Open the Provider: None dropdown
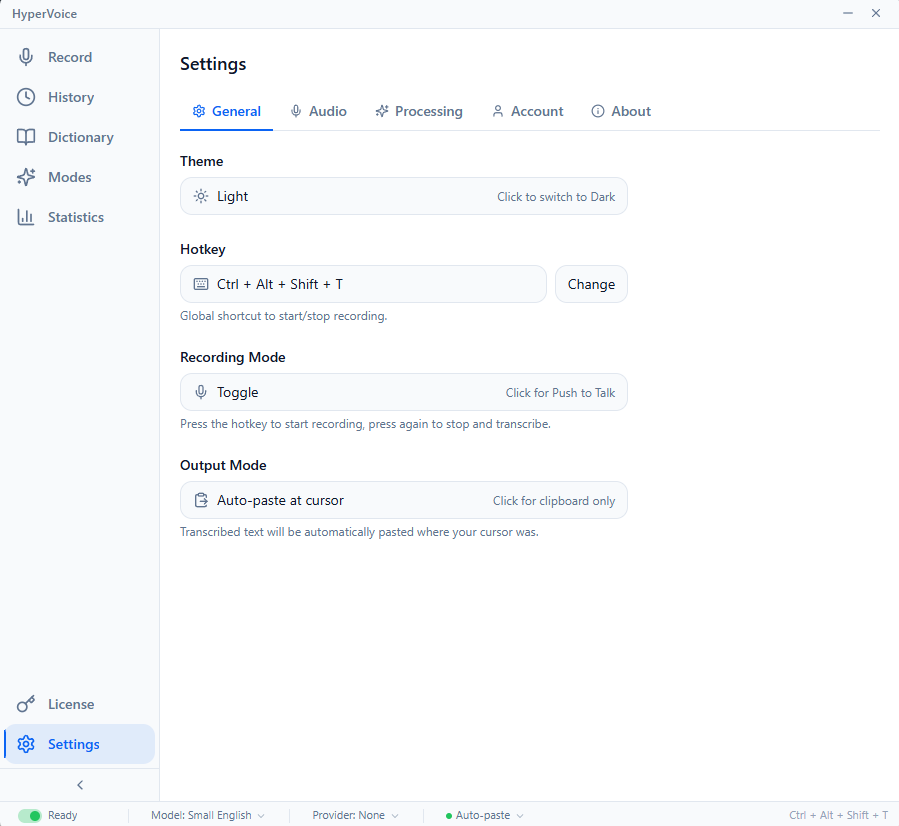 [355, 815]
